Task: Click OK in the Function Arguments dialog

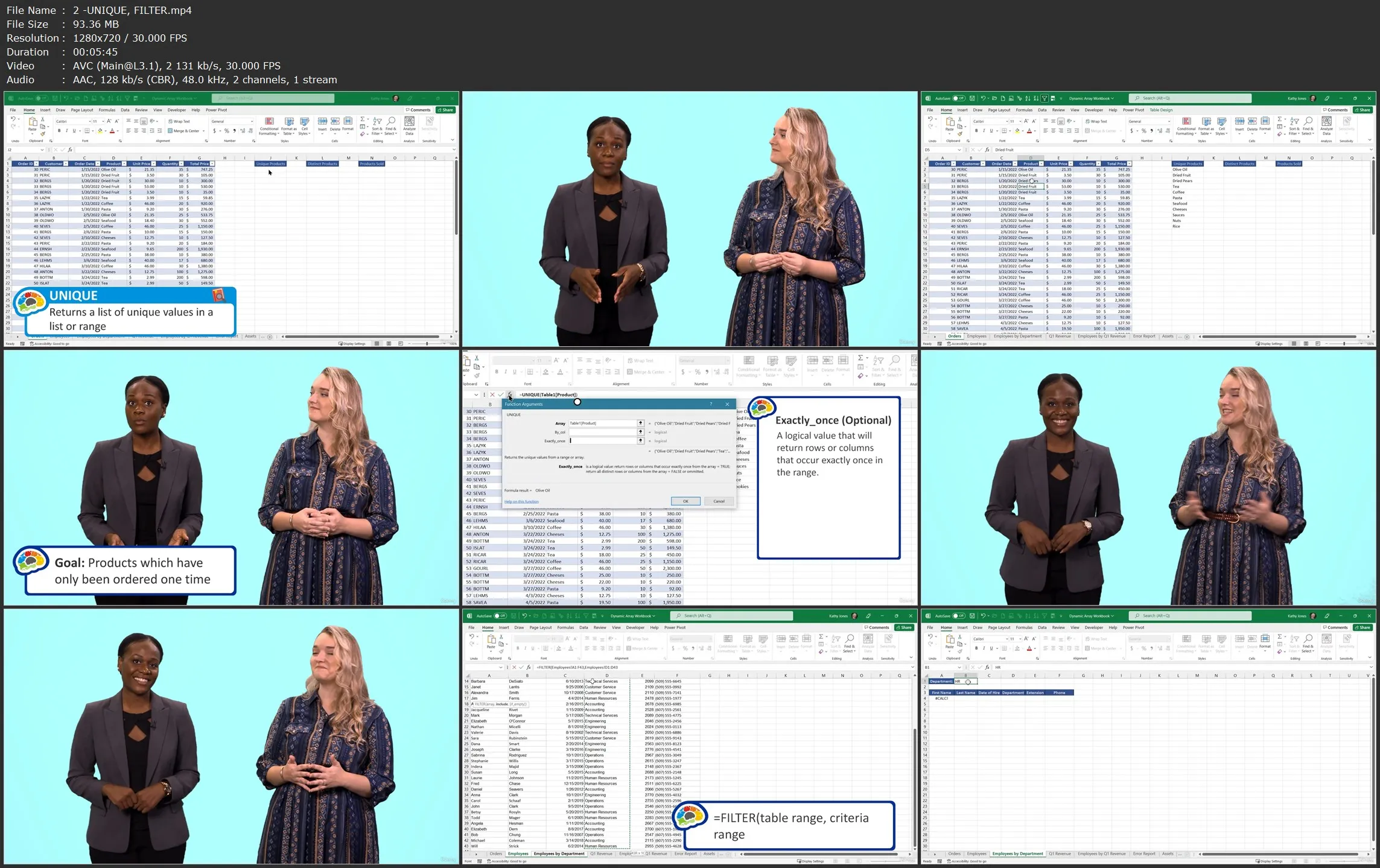Action: point(685,501)
